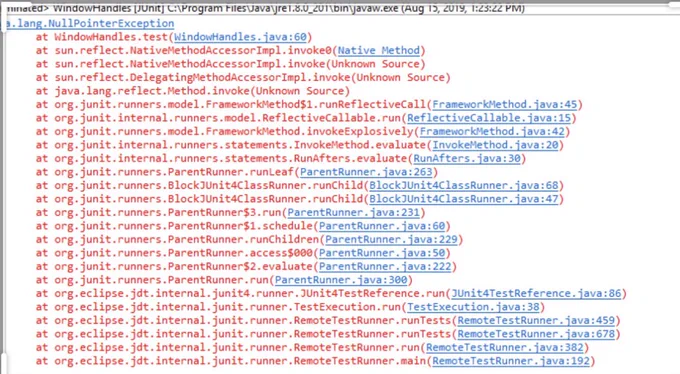Screen dimensions: 680x374
Task: Open RemoteTestRunner.java:459 link
Action: (x=536, y=320)
